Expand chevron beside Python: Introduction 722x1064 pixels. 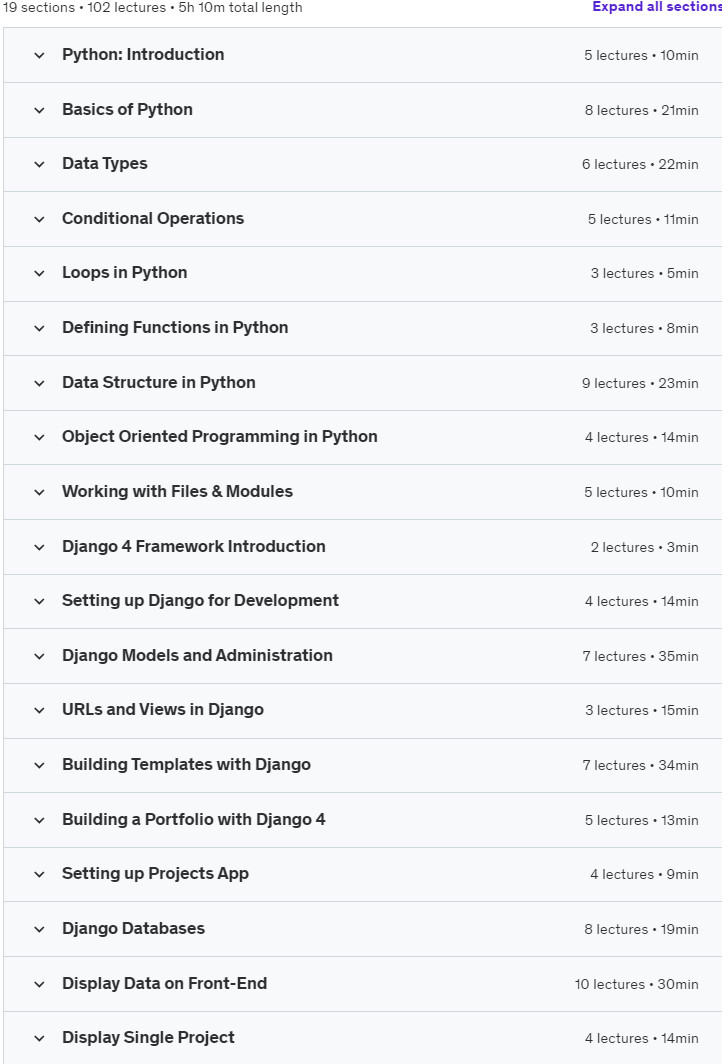click(39, 56)
